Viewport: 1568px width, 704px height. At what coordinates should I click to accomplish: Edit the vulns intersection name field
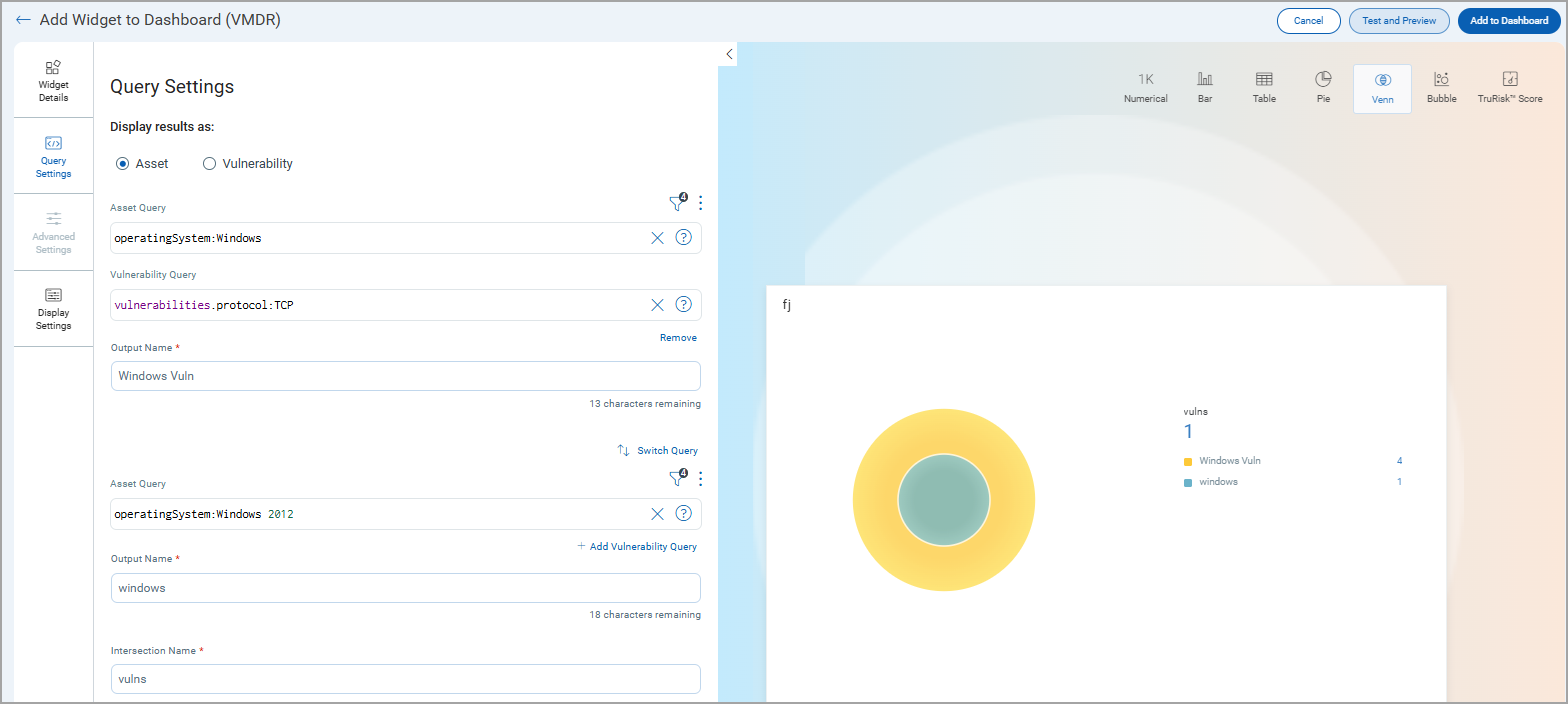click(x=406, y=680)
